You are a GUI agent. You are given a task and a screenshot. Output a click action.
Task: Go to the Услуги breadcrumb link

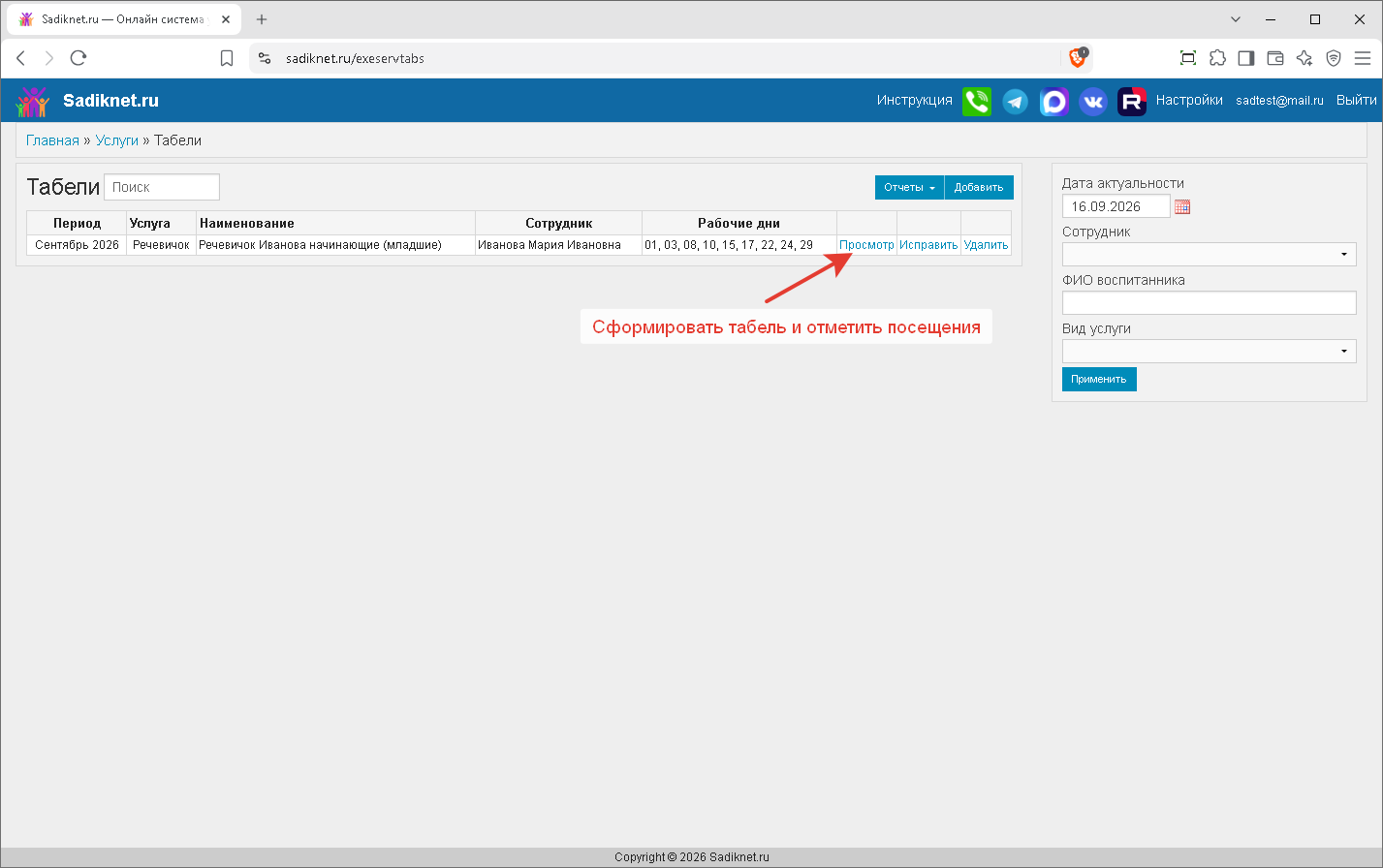pyautogui.click(x=117, y=140)
